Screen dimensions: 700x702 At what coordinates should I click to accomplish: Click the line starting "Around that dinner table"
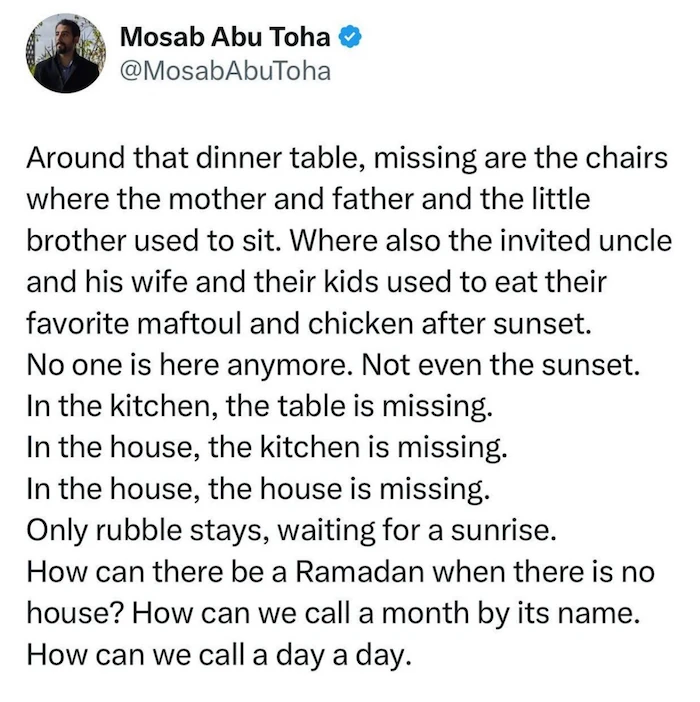[346, 159]
